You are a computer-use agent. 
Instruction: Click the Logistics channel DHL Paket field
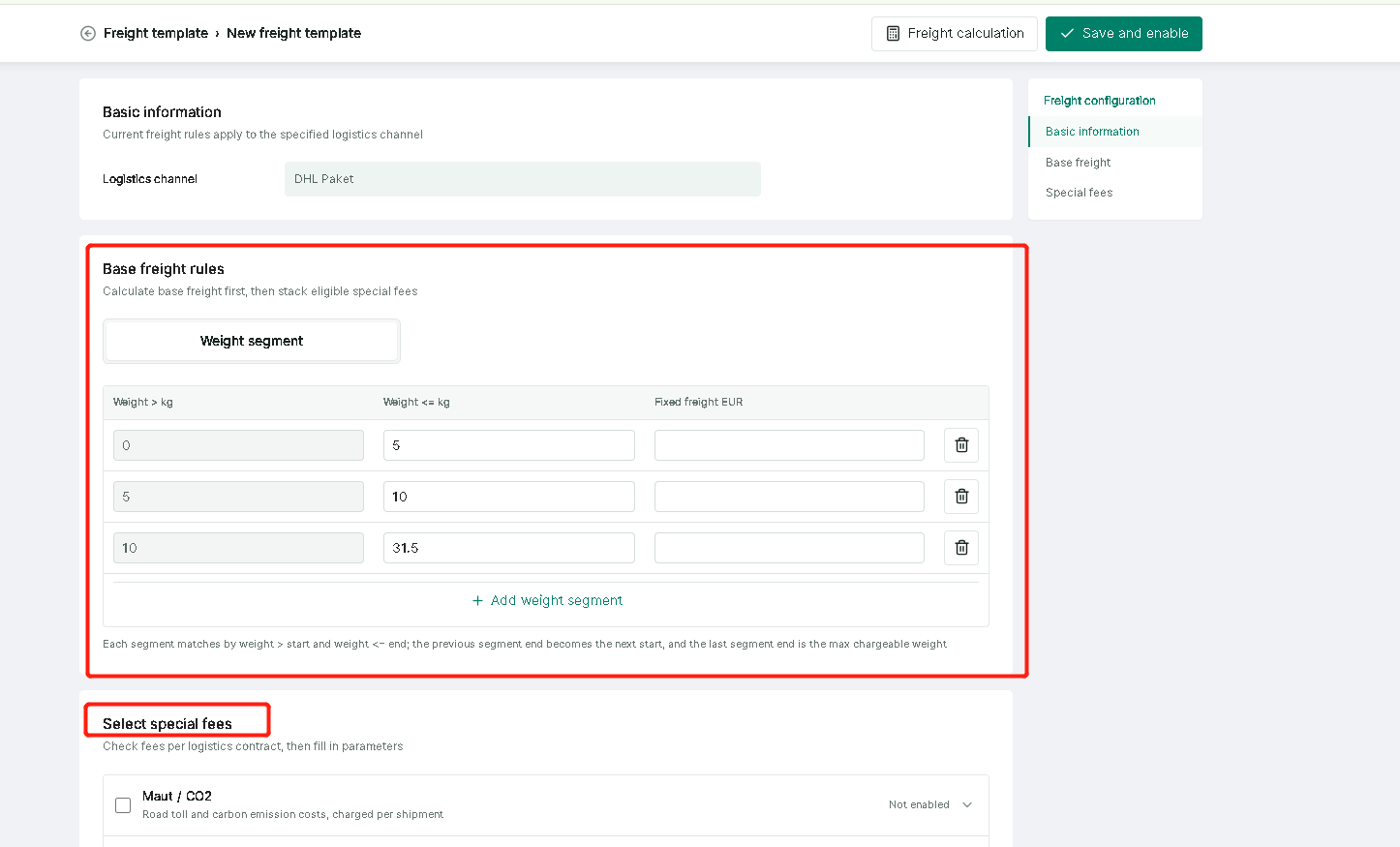[x=523, y=179]
